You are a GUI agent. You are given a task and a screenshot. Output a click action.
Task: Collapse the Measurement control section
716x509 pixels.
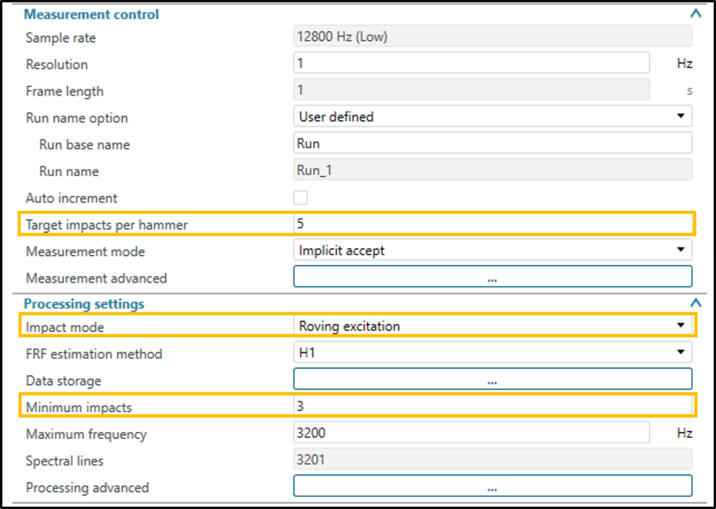pyautogui.click(x=696, y=14)
